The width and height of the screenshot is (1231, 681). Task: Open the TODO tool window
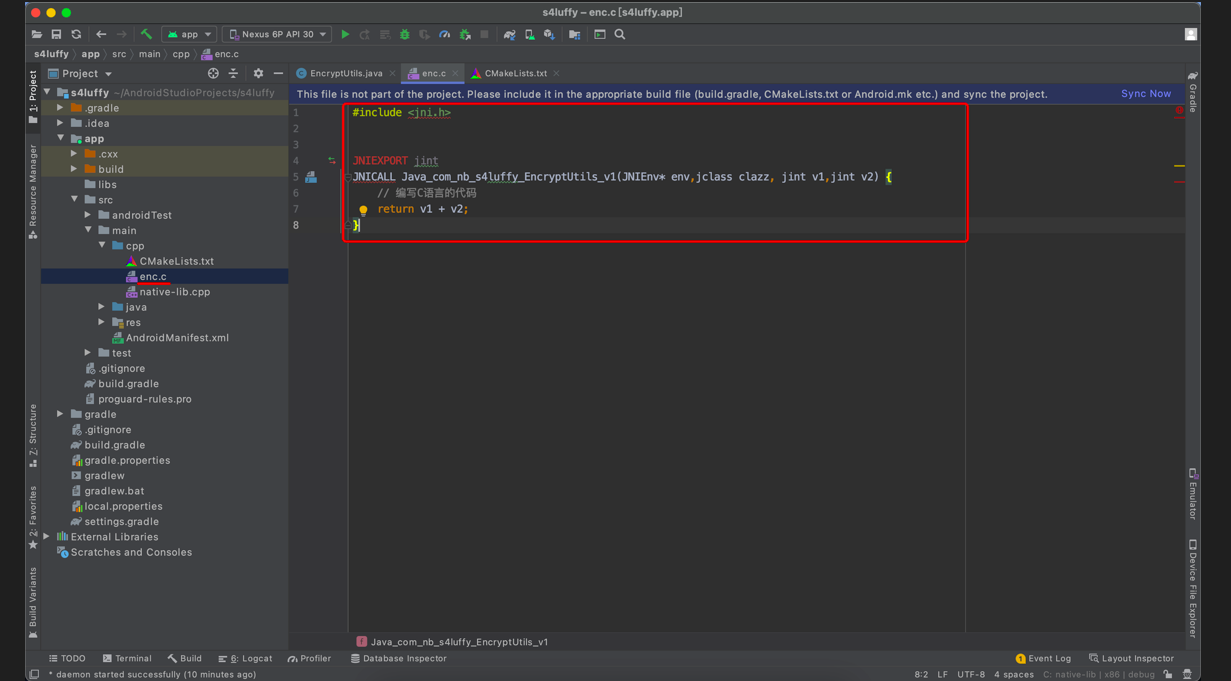point(67,658)
